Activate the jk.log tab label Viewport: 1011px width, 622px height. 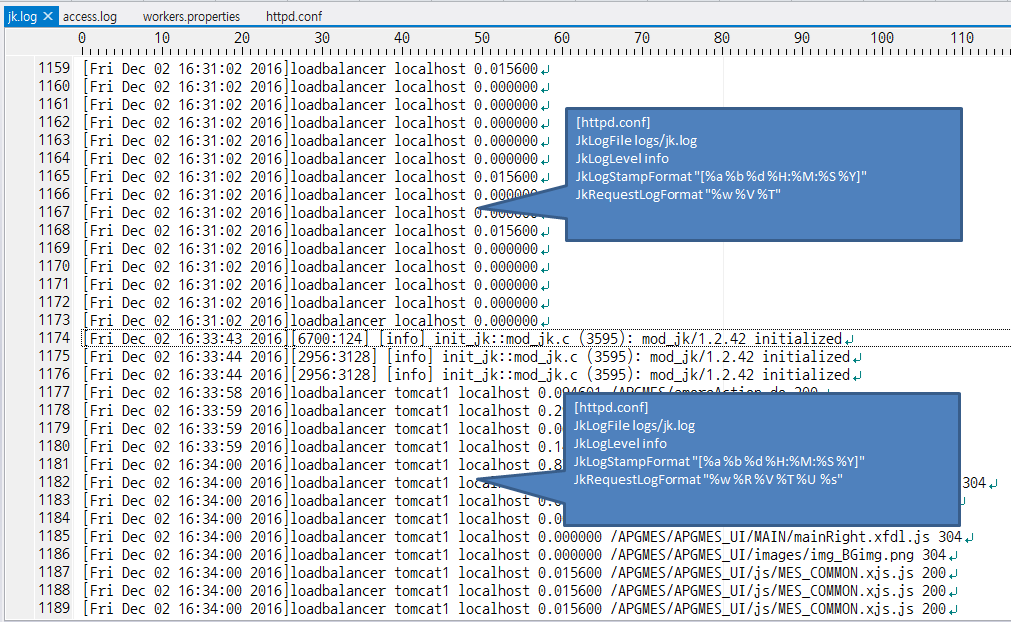pos(22,17)
